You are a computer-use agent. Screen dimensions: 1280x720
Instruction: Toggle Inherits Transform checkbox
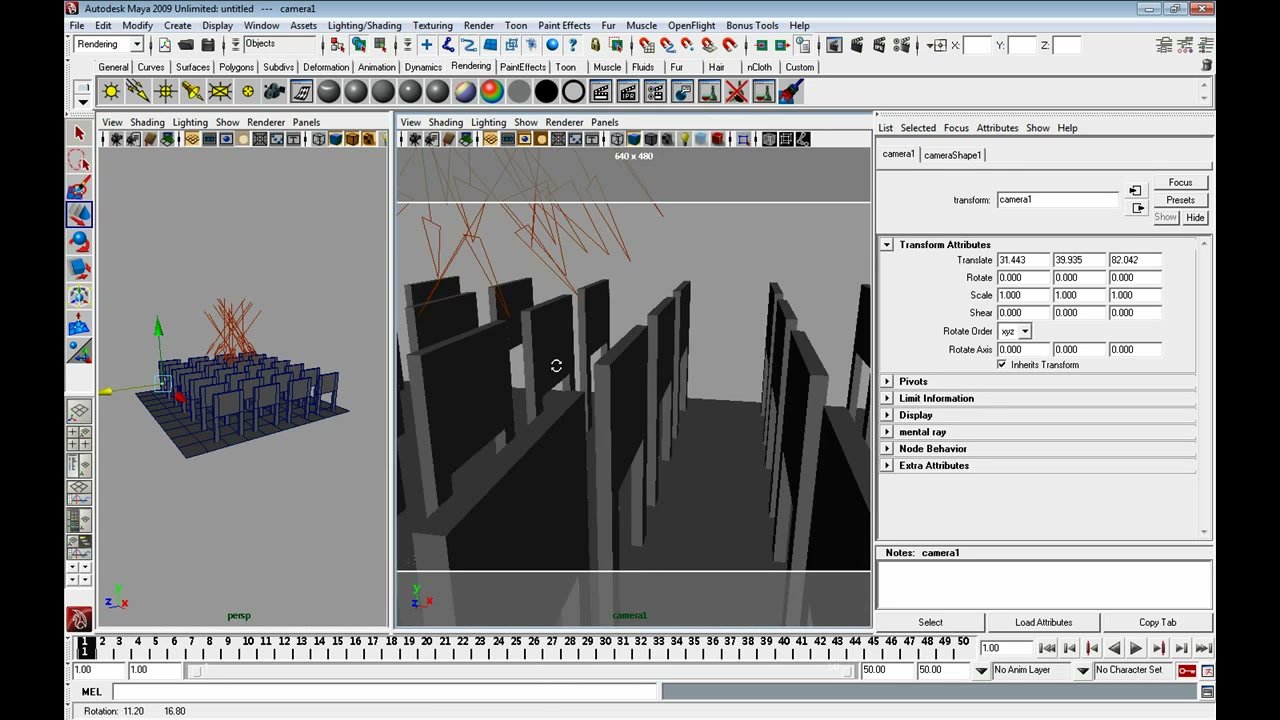1002,365
